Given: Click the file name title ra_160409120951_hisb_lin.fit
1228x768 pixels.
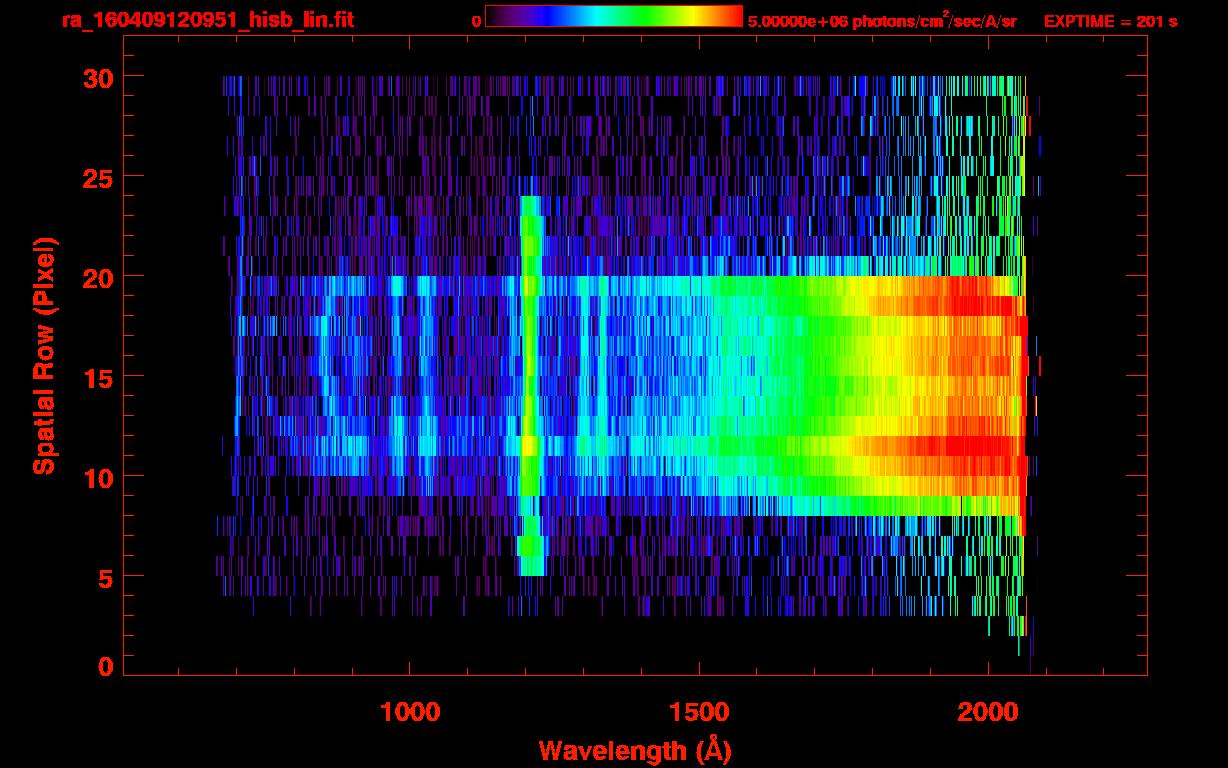Looking at the screenshot, I should (x=207, y=20).
